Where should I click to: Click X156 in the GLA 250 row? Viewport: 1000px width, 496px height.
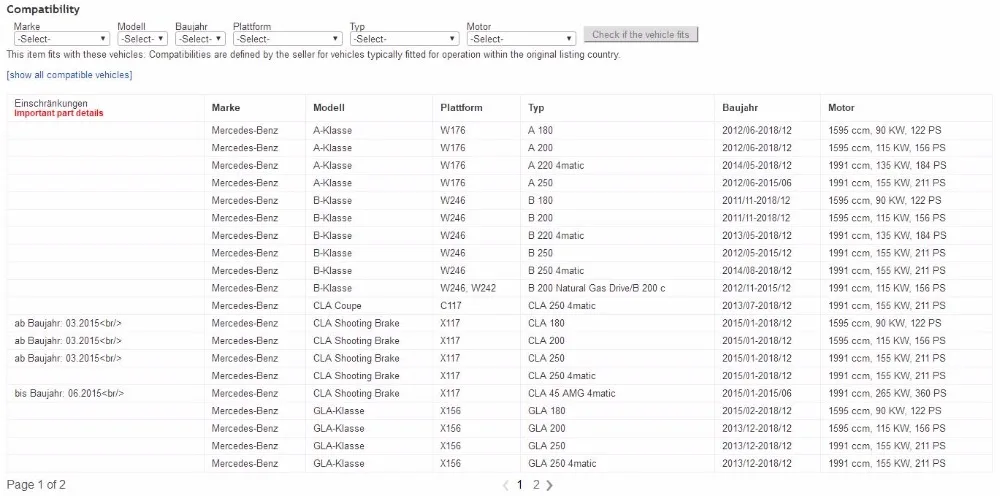click(x=450, y=446)
